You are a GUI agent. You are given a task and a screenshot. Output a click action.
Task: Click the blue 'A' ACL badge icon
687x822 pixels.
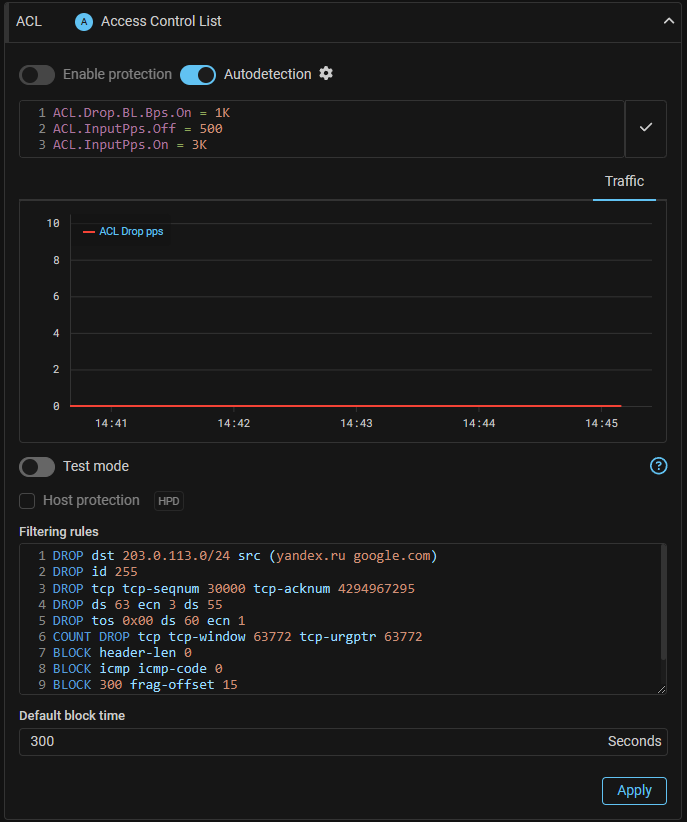[84, 21]
